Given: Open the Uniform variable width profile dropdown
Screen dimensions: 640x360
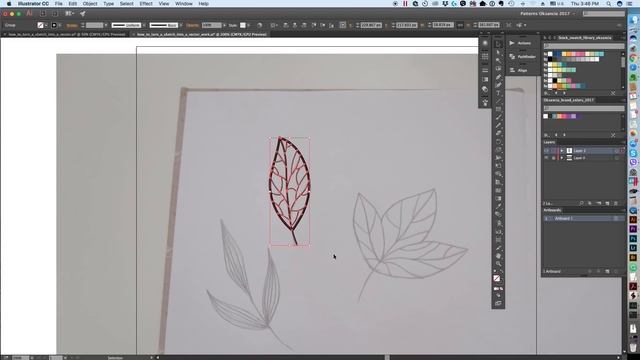Looking at the screenshot, I should (144, 25).
